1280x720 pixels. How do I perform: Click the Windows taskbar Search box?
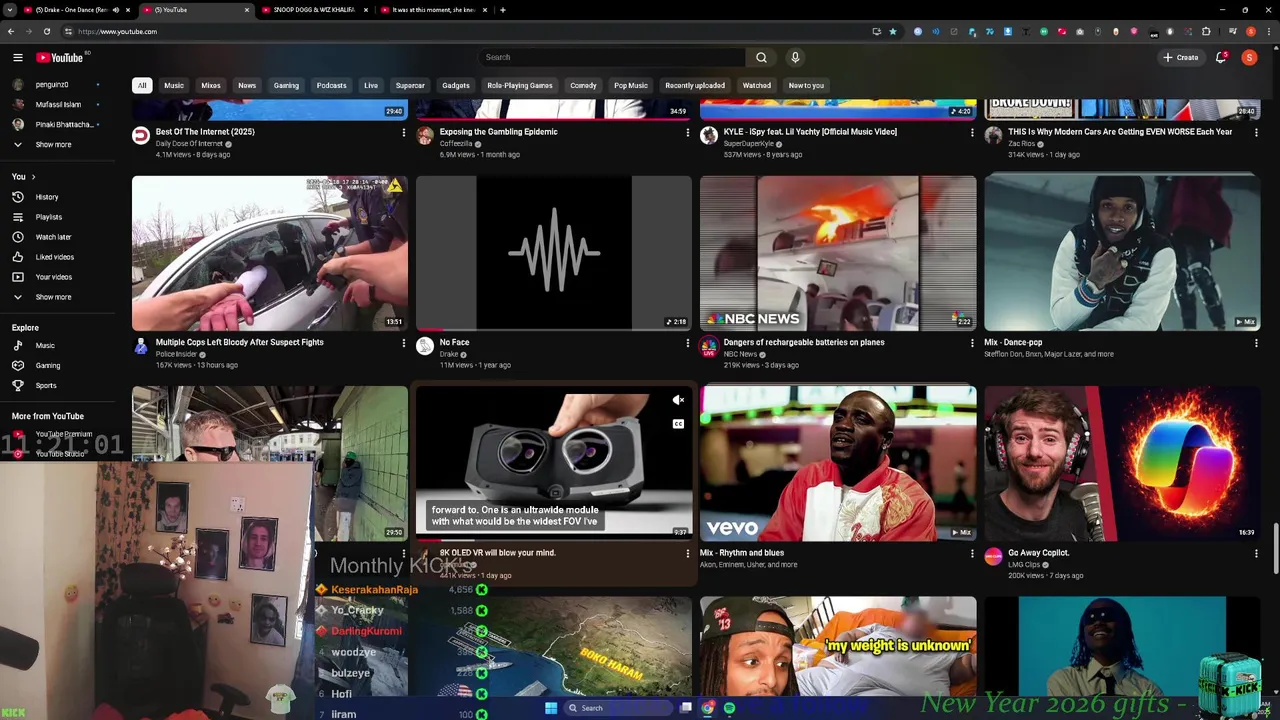point(616,708)
